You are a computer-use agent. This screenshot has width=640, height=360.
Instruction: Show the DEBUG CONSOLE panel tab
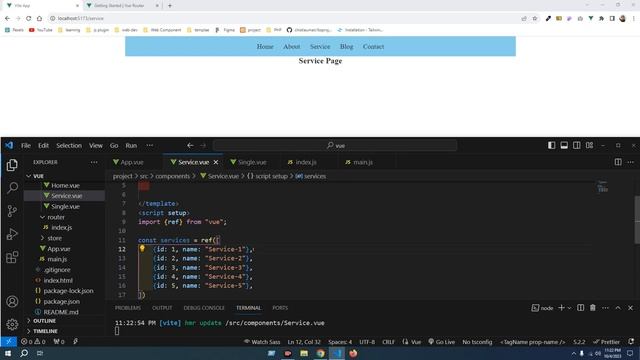[204, 308]
